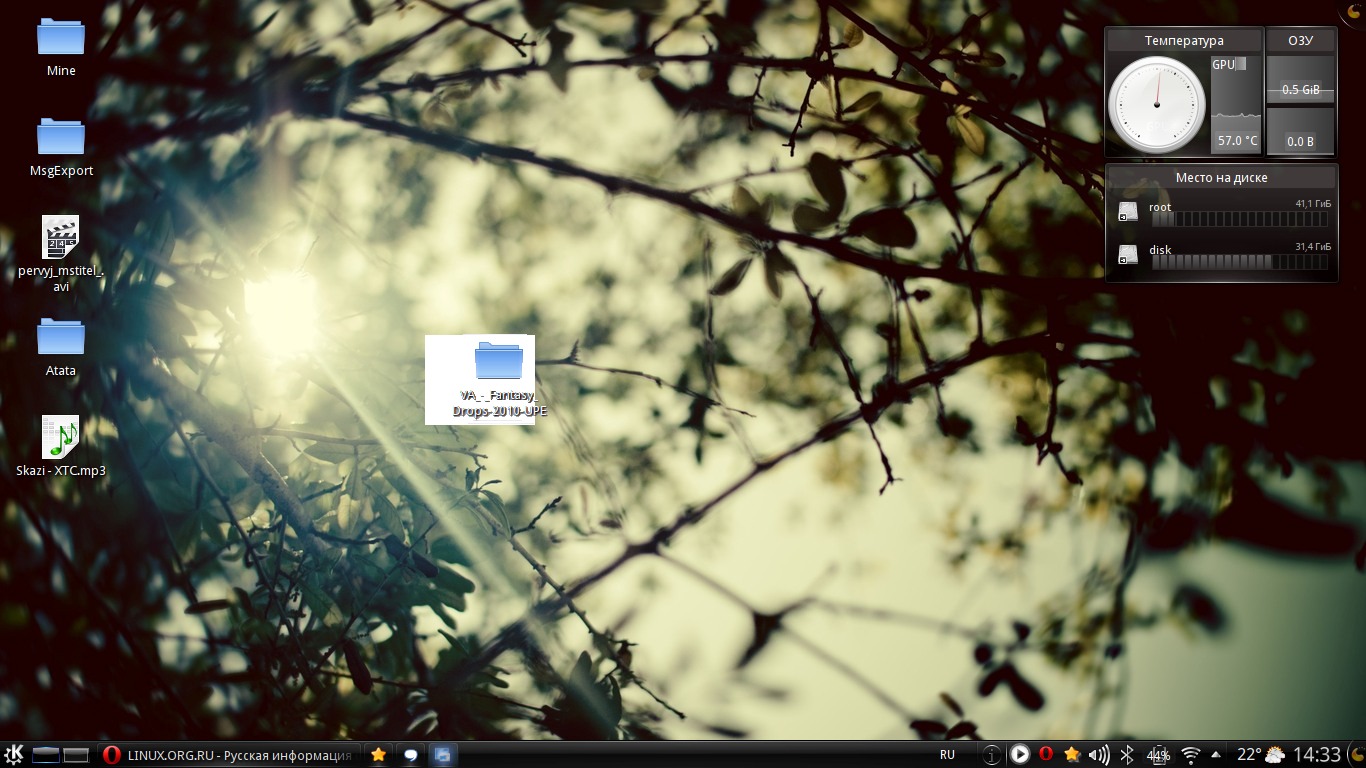The width and height of the screenshot is (1366, 768).
Task: Toggle the RU keyboard layout indicator
Action: click(947, 755)
